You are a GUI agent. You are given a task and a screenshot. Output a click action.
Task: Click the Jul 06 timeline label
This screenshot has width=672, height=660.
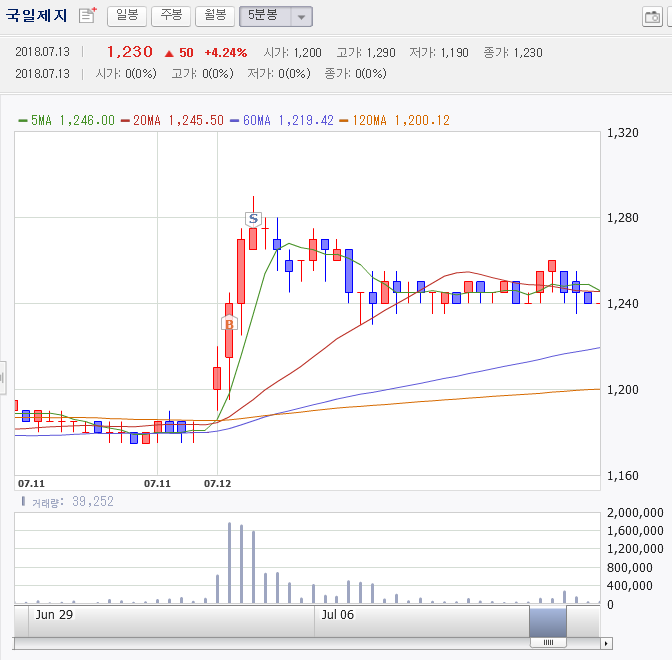pos(338,615)
